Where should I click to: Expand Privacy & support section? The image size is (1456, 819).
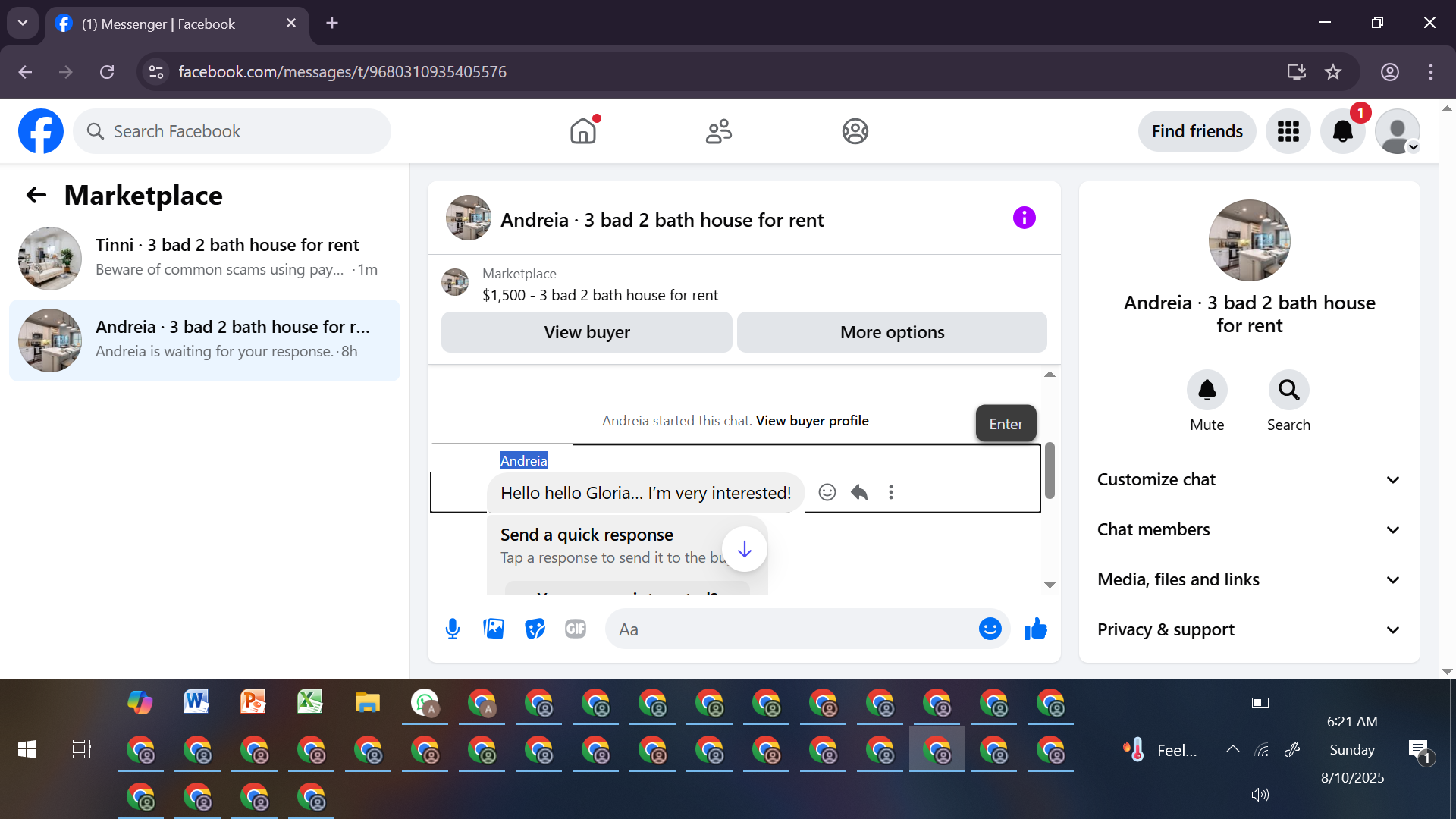click(x=1249, y=629)
